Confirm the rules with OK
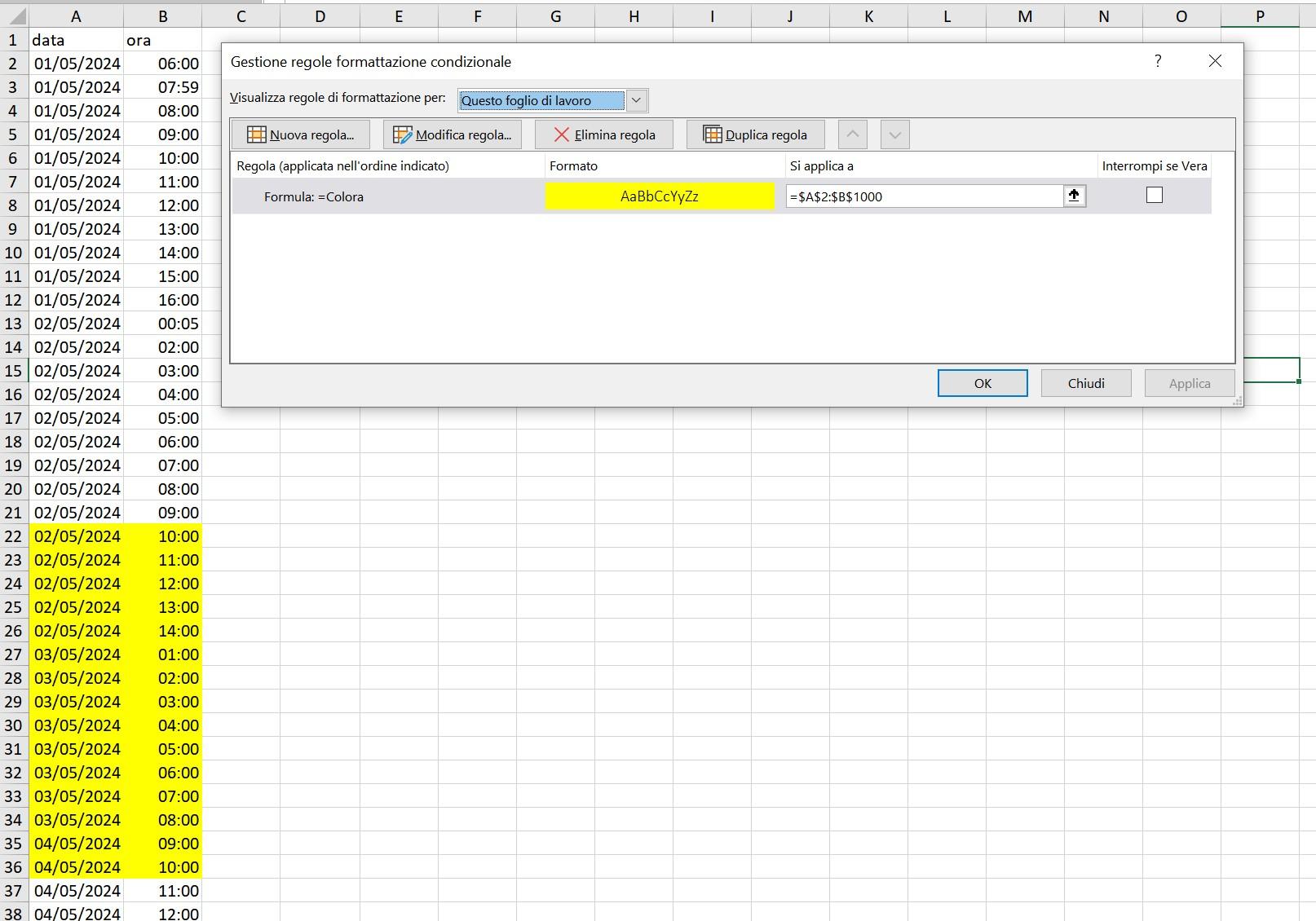The image size is (1316, 921). tap(982, 382)
